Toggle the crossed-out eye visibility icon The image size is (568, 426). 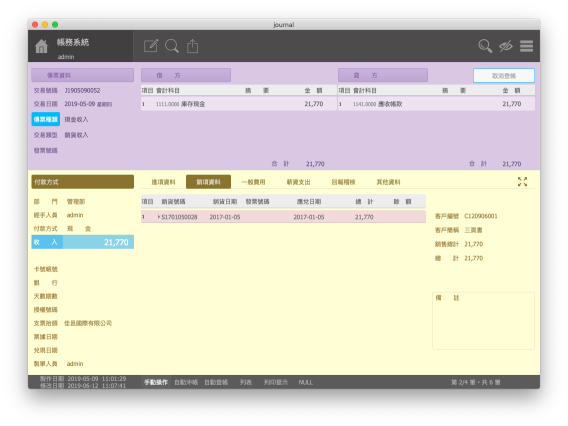(506, 46)
